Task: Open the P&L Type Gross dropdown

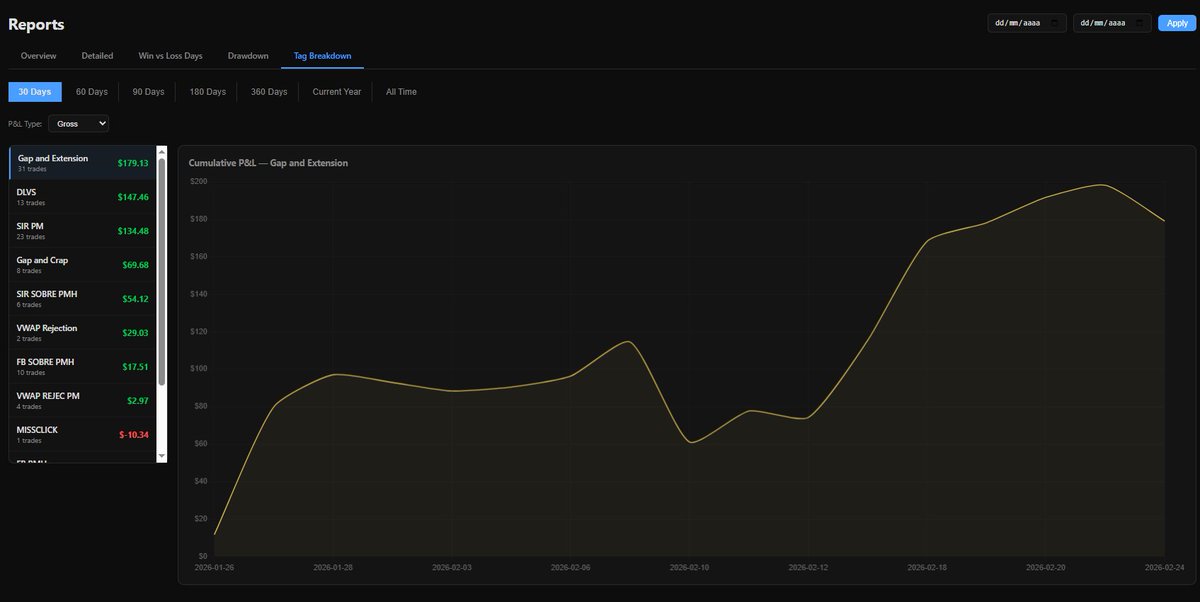Action: (78, 124)
